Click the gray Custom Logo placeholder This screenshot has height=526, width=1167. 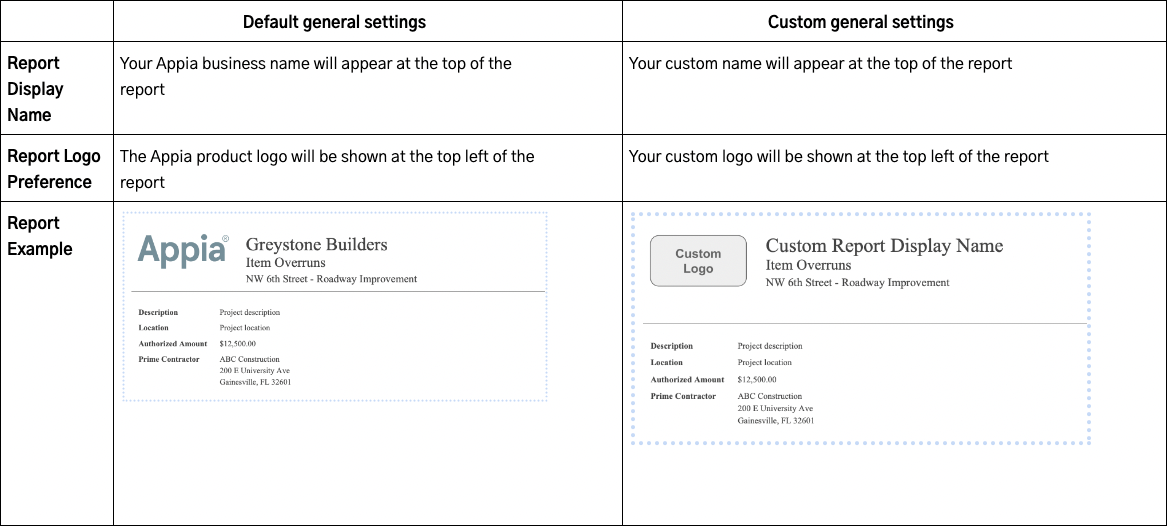click(698, 261)
